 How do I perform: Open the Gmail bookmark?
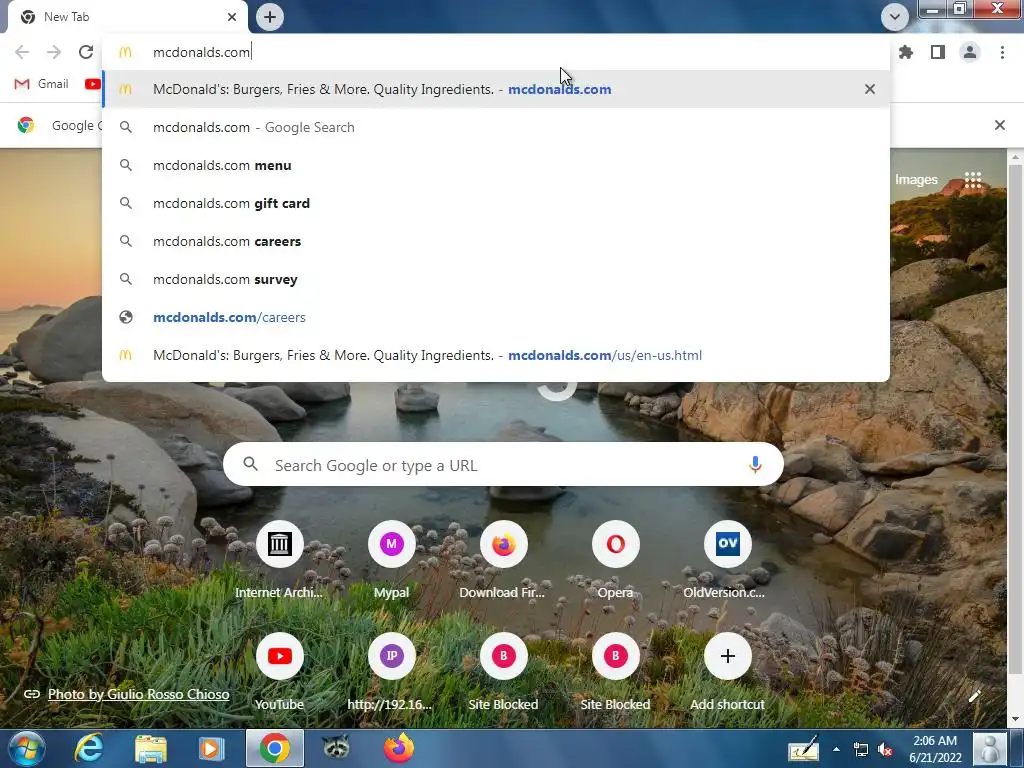[41, 84]
